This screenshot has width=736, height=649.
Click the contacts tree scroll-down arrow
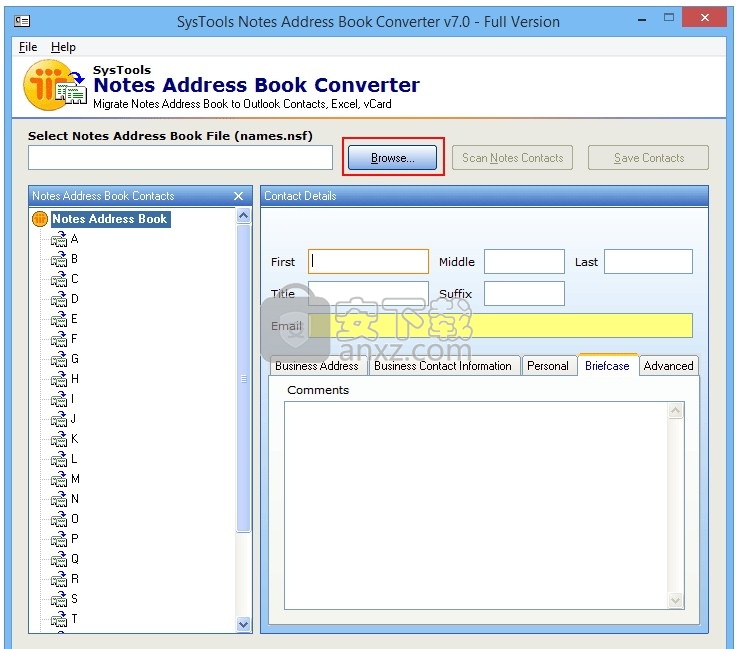(244, 624)
